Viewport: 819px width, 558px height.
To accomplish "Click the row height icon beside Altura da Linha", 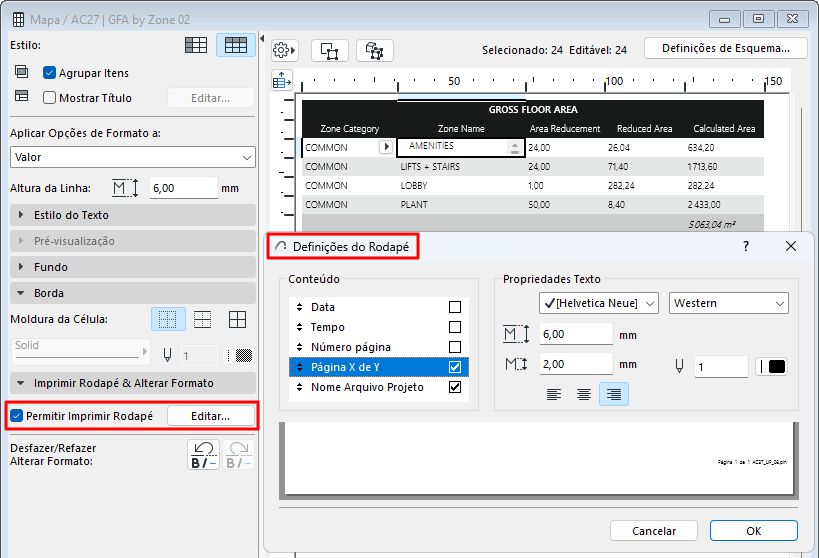I will point(125,188).
